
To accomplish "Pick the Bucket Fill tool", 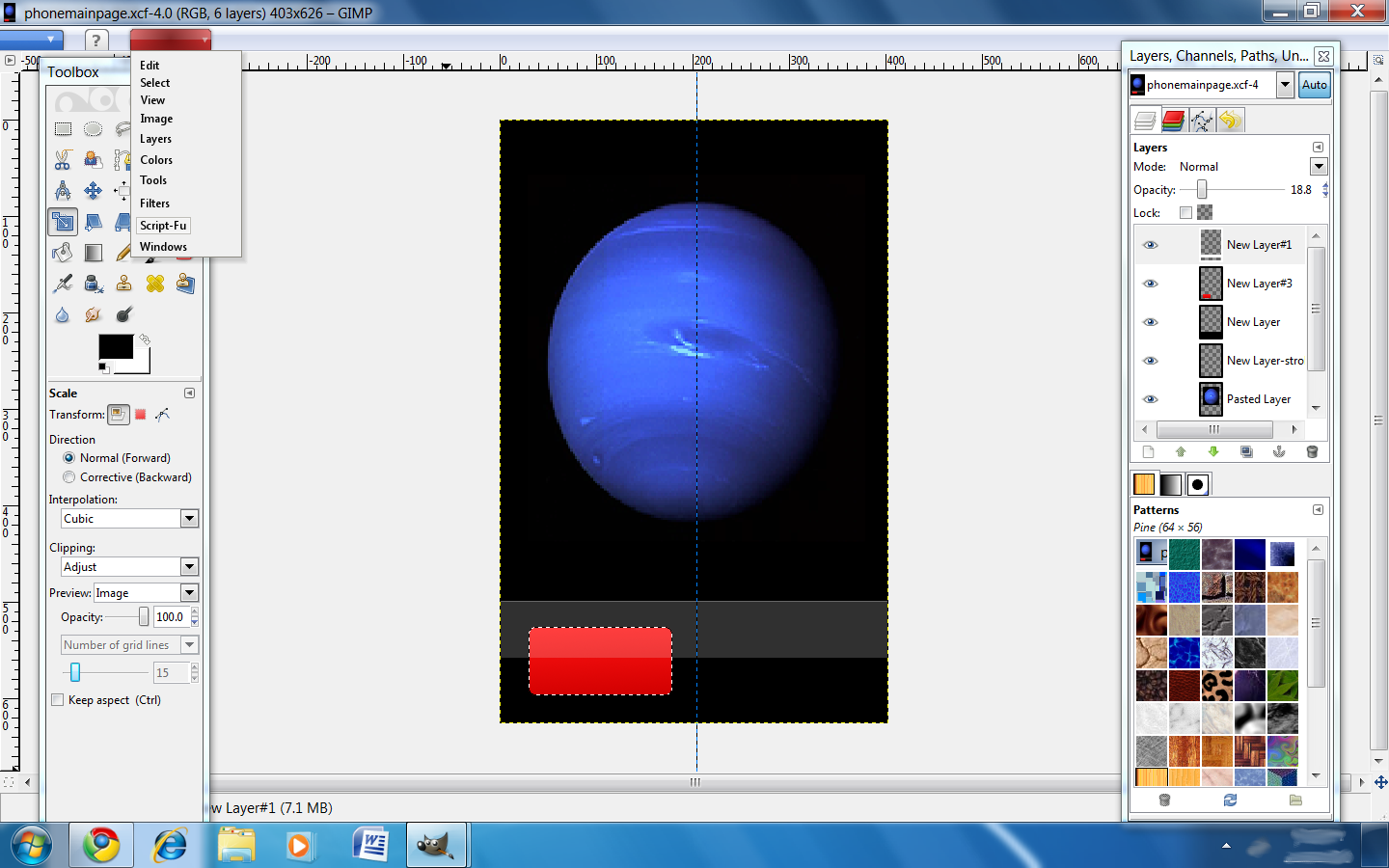I will [63, 252].
